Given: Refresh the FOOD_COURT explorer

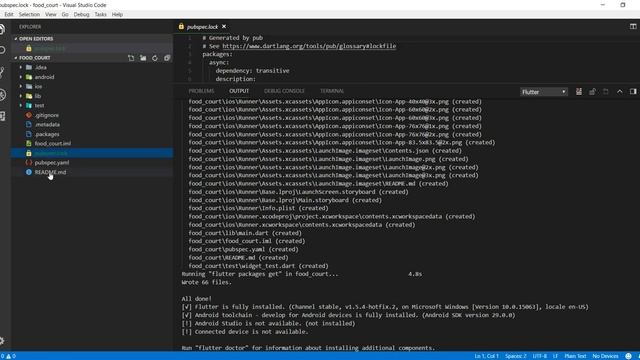Looking at the screenshot, I should click(x=155, y=58).
